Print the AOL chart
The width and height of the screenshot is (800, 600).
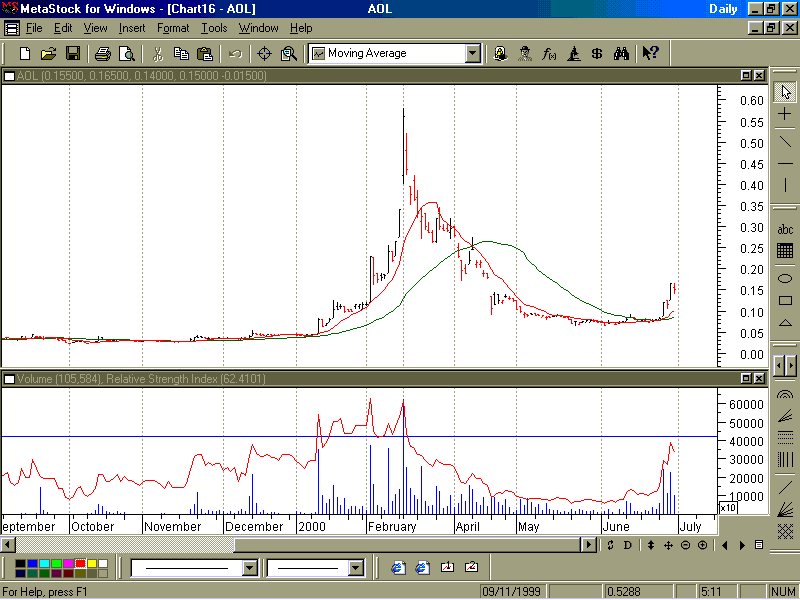coord(103,54)
